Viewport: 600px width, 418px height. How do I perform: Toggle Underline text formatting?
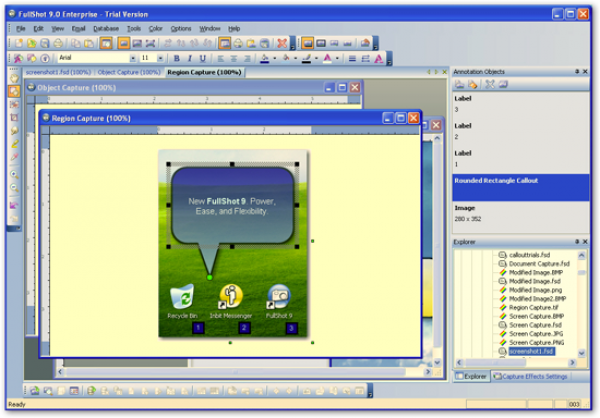(x=199, y=59)
